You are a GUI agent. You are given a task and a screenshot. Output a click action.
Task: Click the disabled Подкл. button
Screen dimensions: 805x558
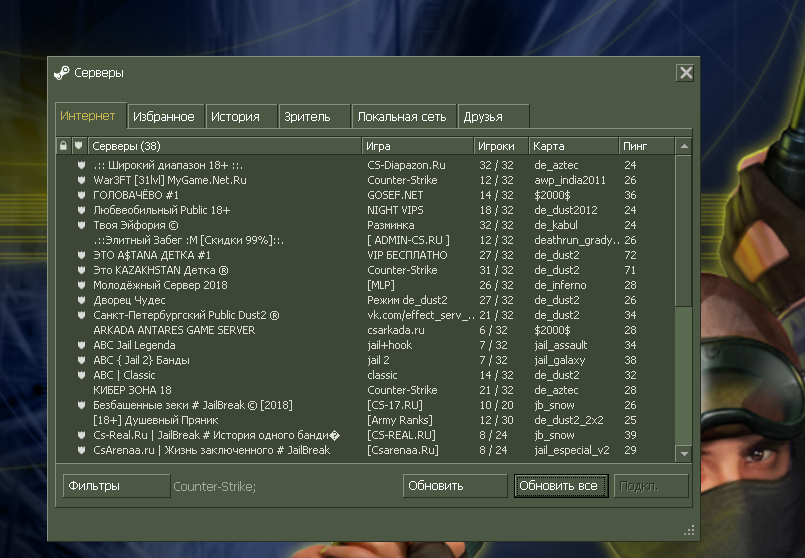tap(651, 486)
